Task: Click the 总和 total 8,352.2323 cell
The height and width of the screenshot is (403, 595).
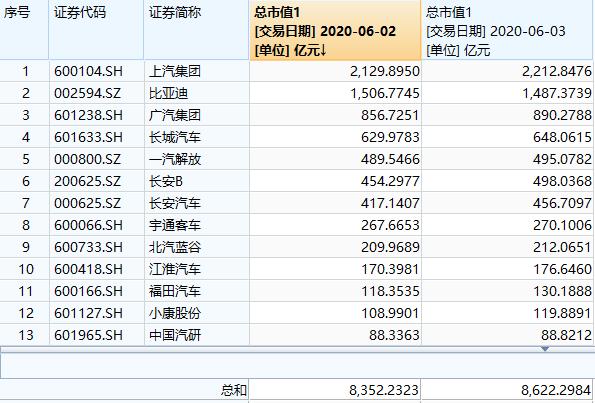Action: coord(335,390)
